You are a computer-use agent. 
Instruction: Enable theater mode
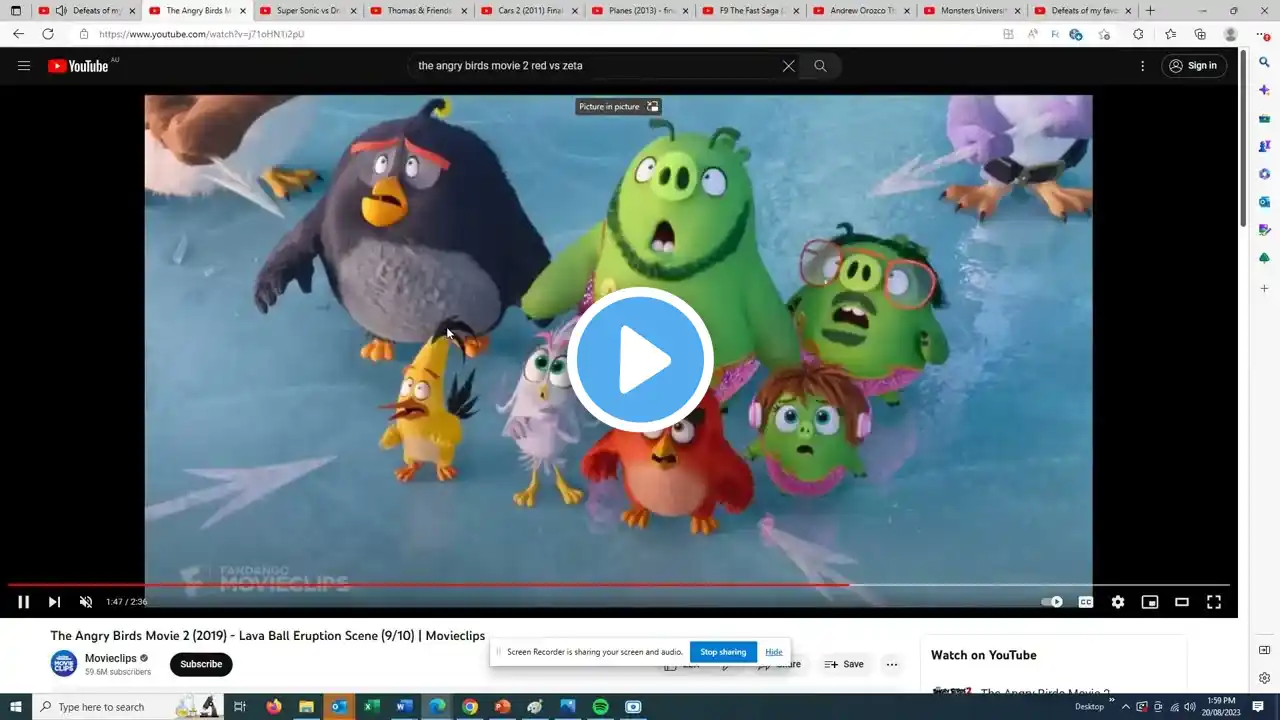1182,602
